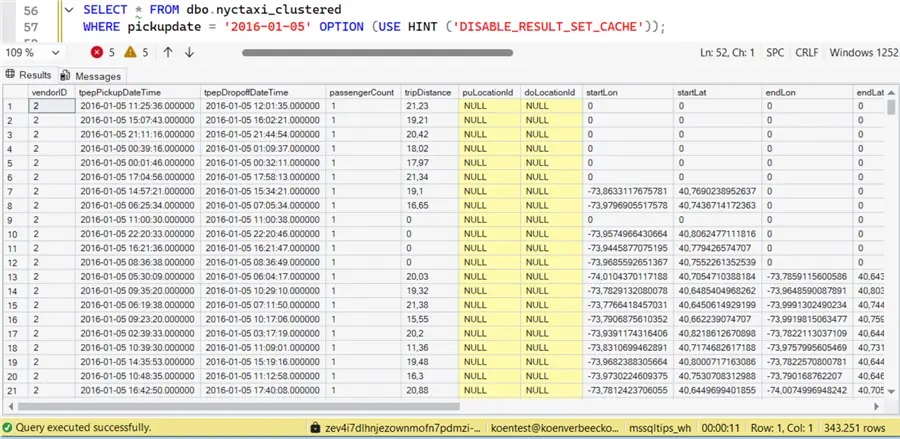Click the tpepDropoffDateTime column header

pos(263,92)
